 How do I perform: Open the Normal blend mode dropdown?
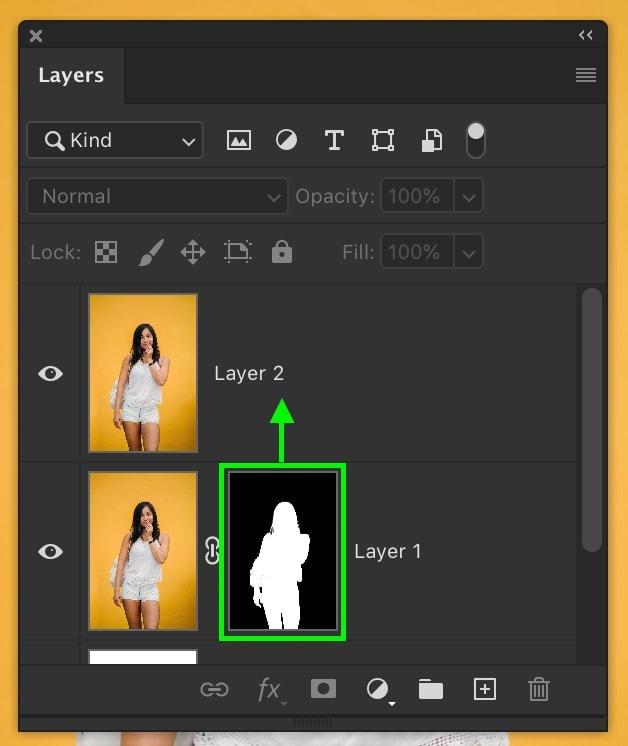point(157,196)
